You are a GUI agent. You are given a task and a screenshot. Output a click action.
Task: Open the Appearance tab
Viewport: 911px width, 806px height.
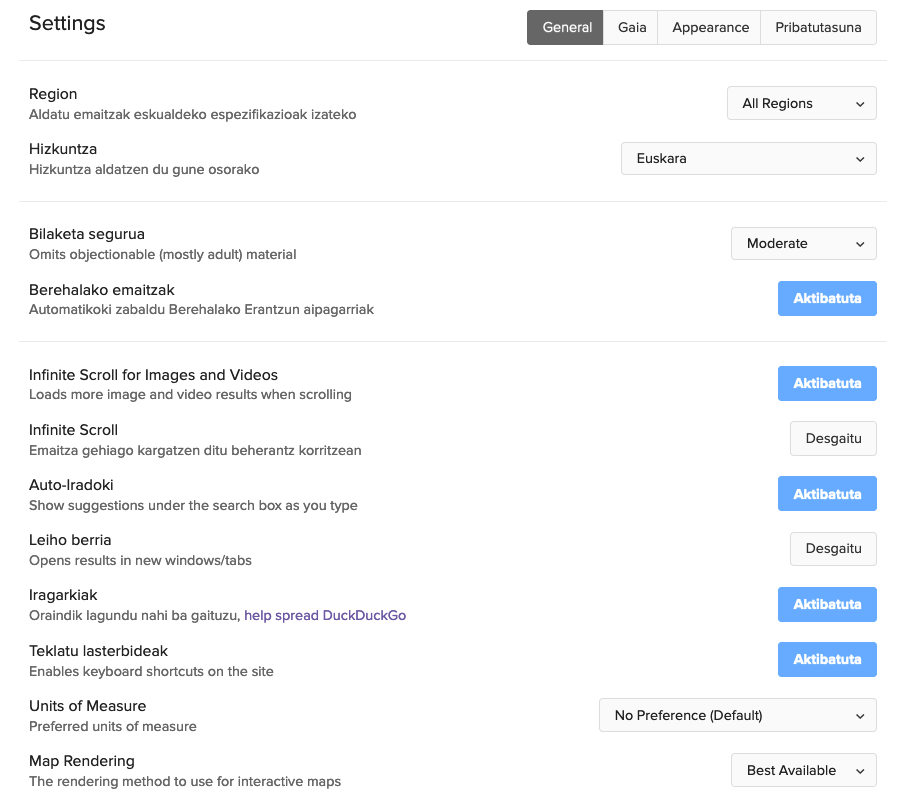click(710, 28)
